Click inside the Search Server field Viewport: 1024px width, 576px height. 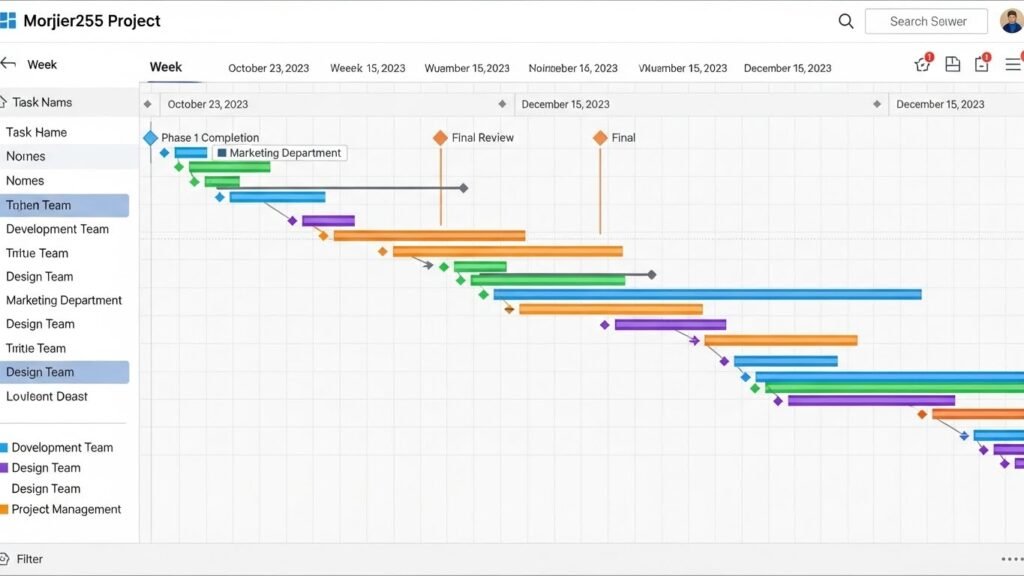coord(925,20)
